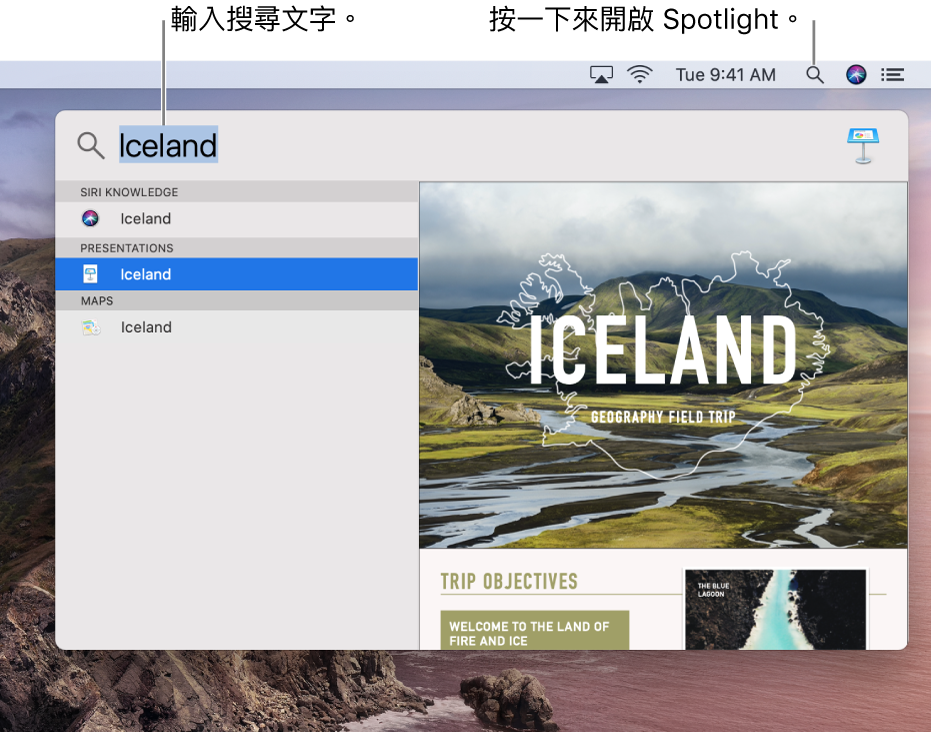Click the GEOGRAPHY FIELD TRIP subtitle
Viewport: 931px width, 732px height.
pos(663,417)
